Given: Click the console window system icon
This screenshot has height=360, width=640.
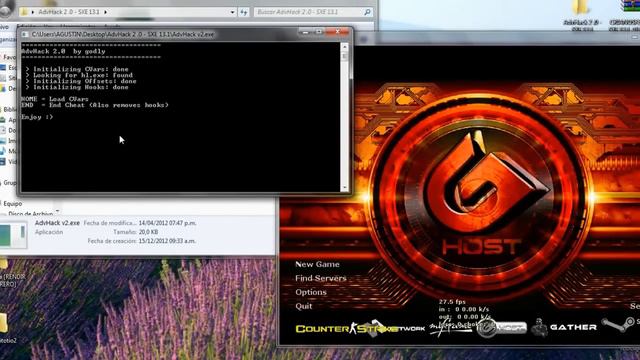Looking at the screenshot, I should [x=25, y=35].
